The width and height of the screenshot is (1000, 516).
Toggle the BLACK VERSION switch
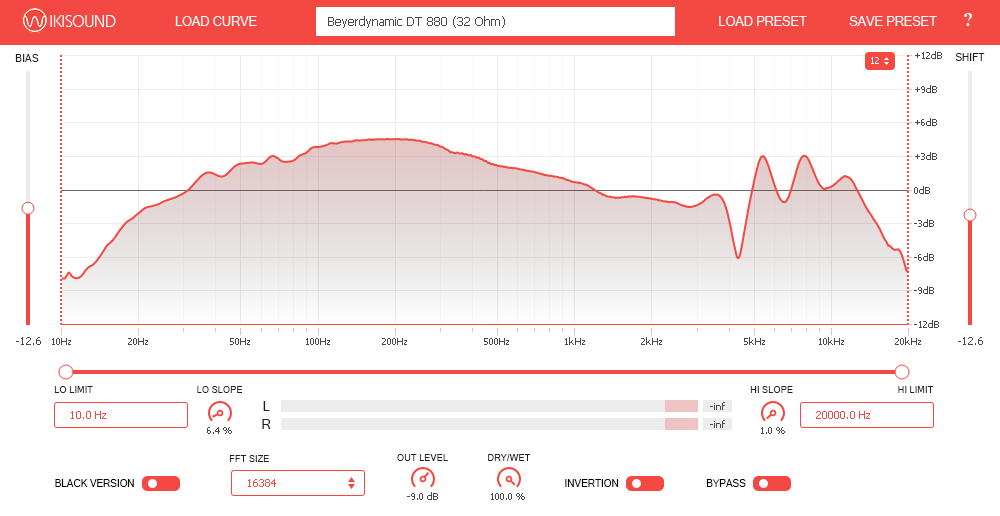161,484
